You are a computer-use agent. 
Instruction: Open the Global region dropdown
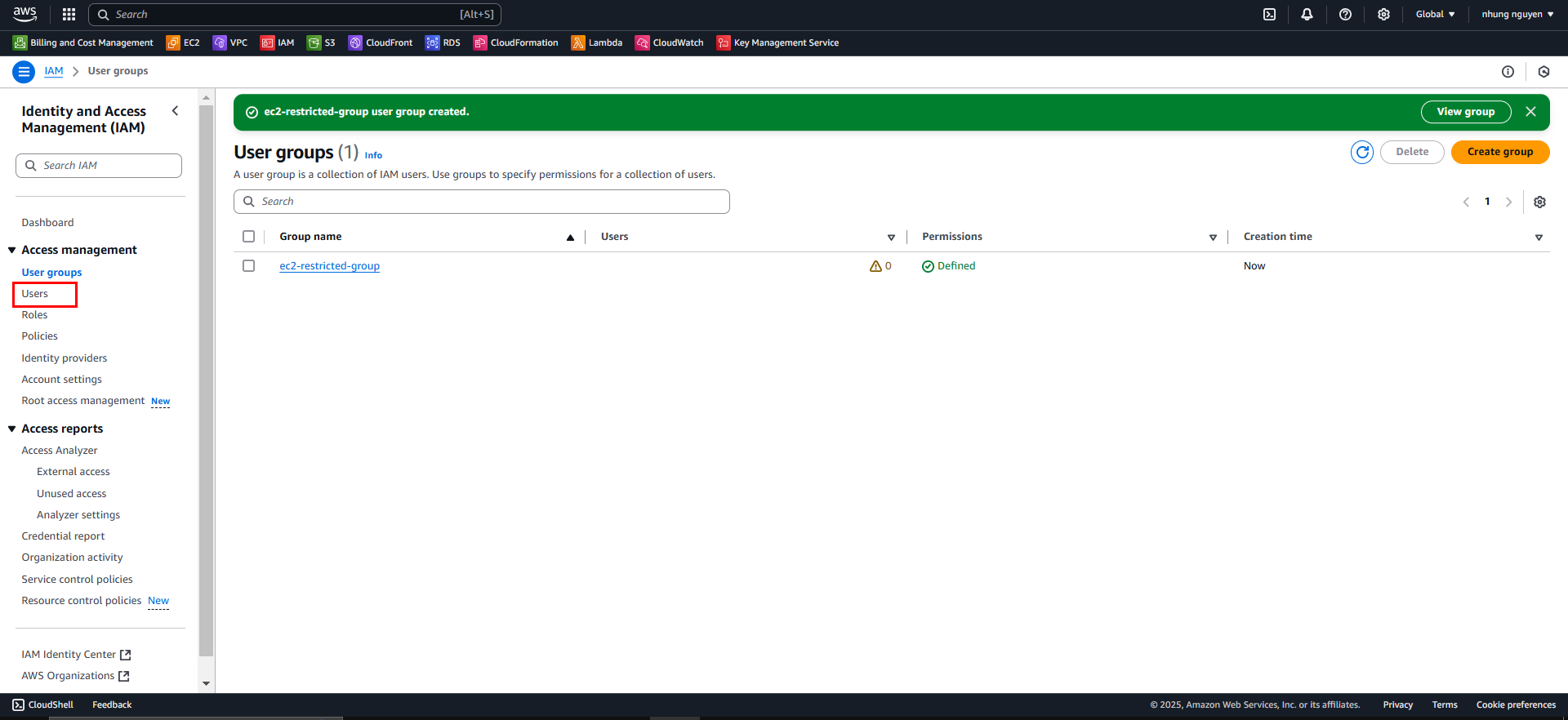1435,14
